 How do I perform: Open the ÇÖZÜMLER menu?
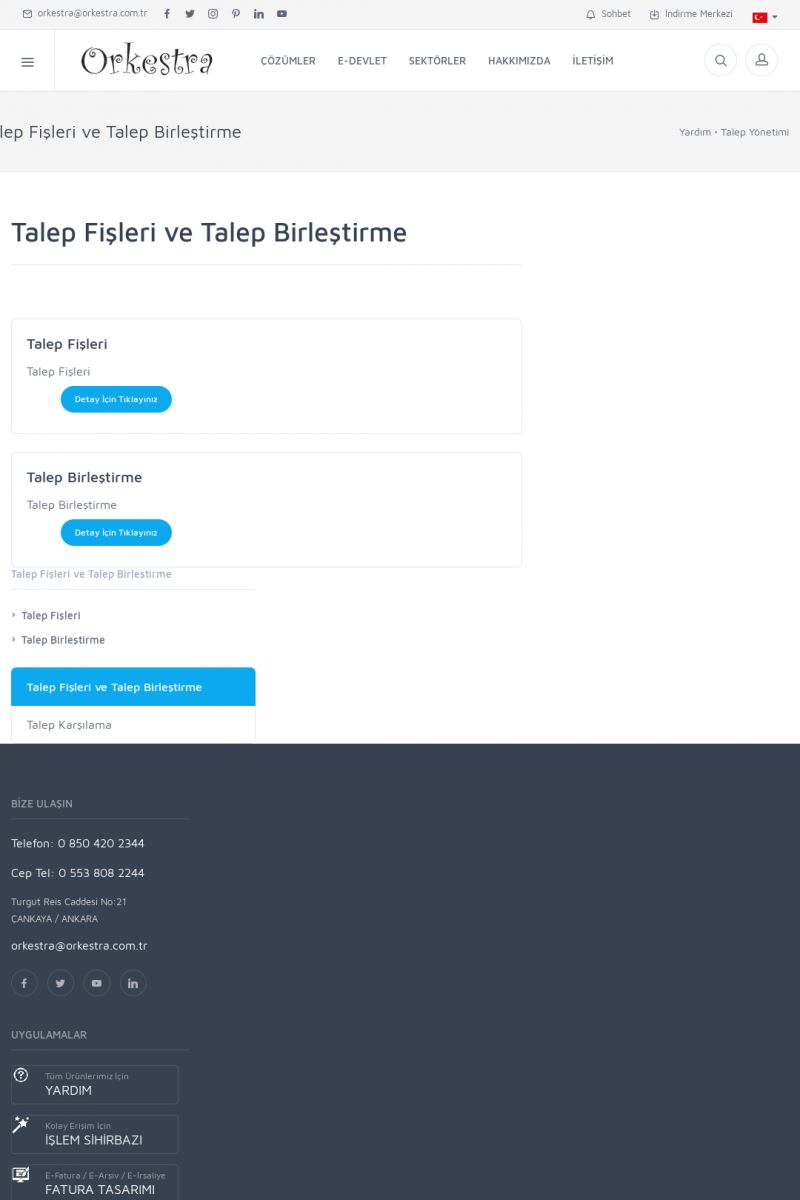click(x=288, y=61)
